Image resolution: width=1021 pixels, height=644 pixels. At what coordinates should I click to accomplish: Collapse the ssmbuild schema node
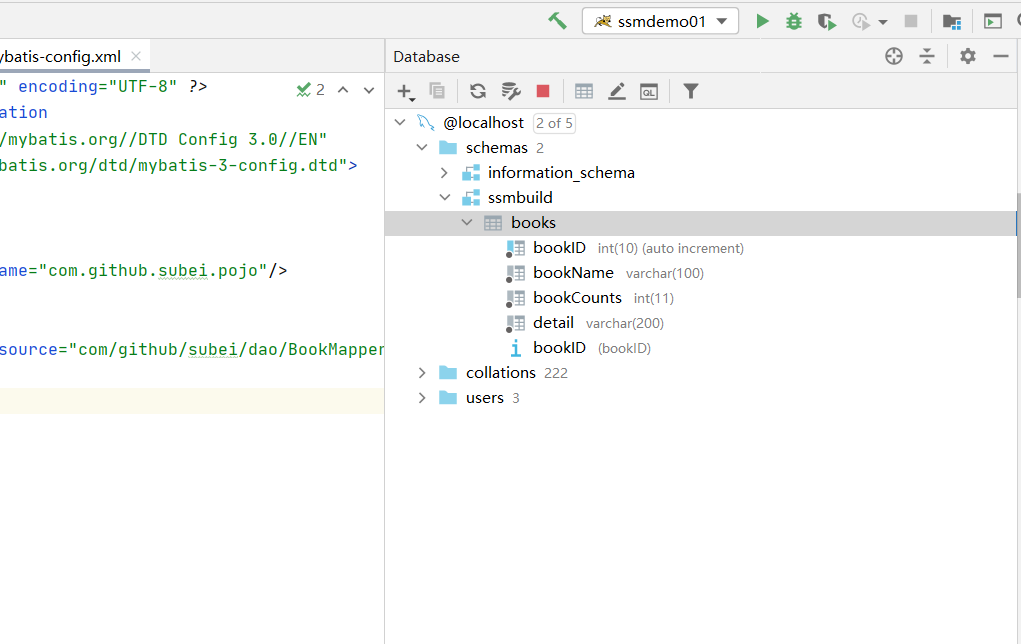(445, 198)
